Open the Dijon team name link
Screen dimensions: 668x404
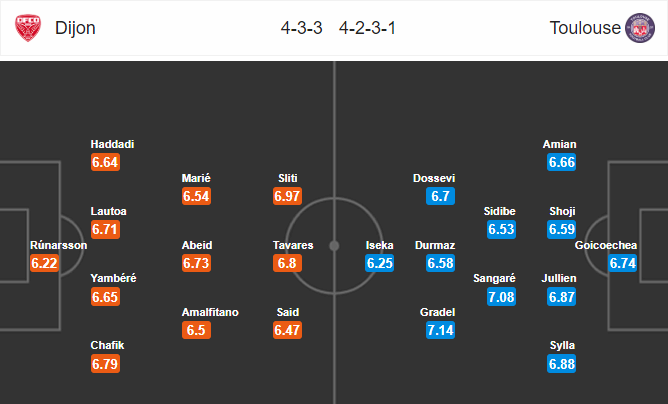[75, 28]
